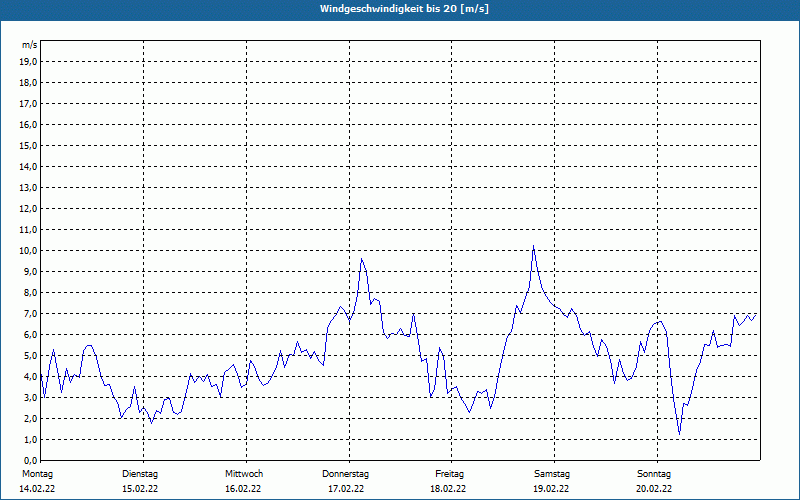
Task: Click the '10,0' y-axis label
Action: point(28,251)
